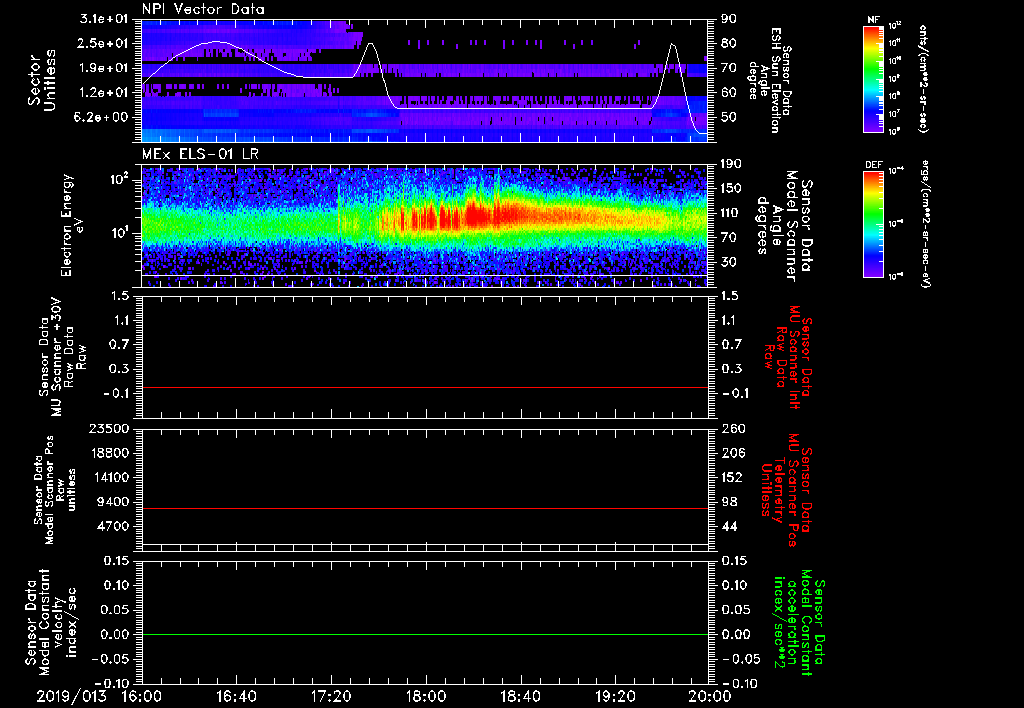
Task: Click the "DEF" label above the color bar
Action: point(873,165)
